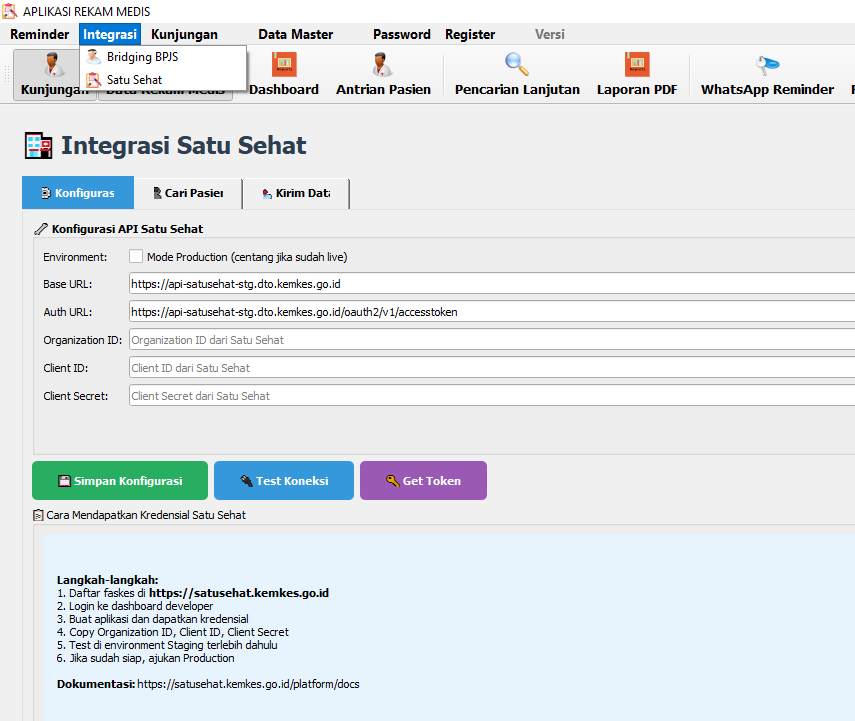Click the 'Integrasi Satu Sehat' page heading
This screenshot has width=855, height=721.
[183, 145]
